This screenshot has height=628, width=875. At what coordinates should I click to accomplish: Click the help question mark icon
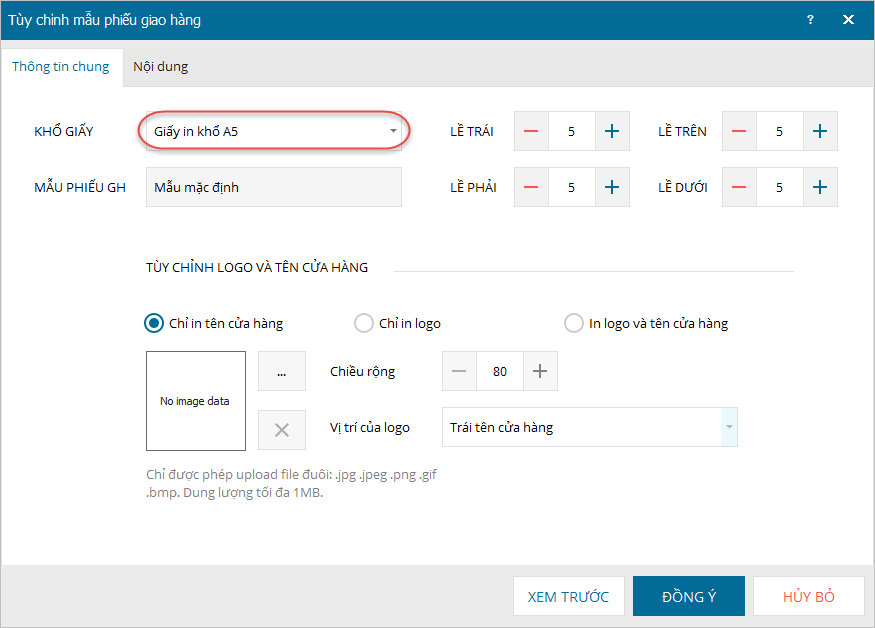click(x=810, y=20)
